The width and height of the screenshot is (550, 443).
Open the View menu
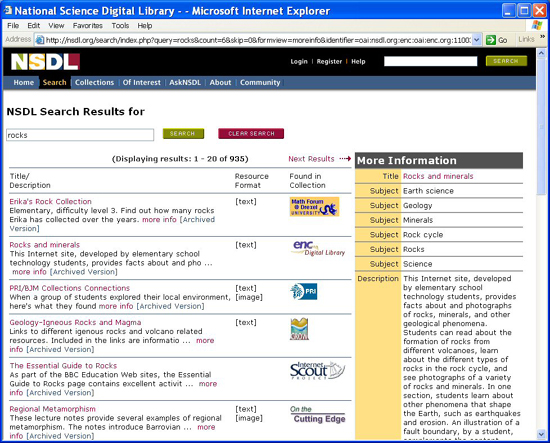(56, 26)
